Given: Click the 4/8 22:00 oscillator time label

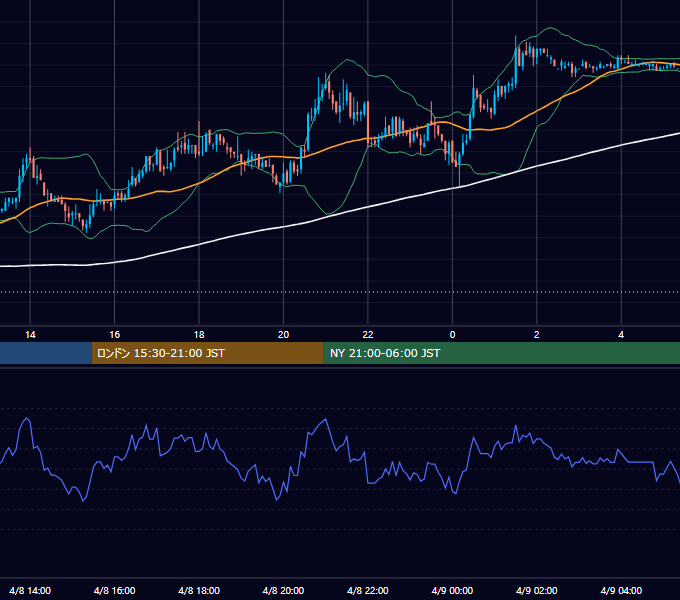Looking at the screenshot, I should click(368, 590).
